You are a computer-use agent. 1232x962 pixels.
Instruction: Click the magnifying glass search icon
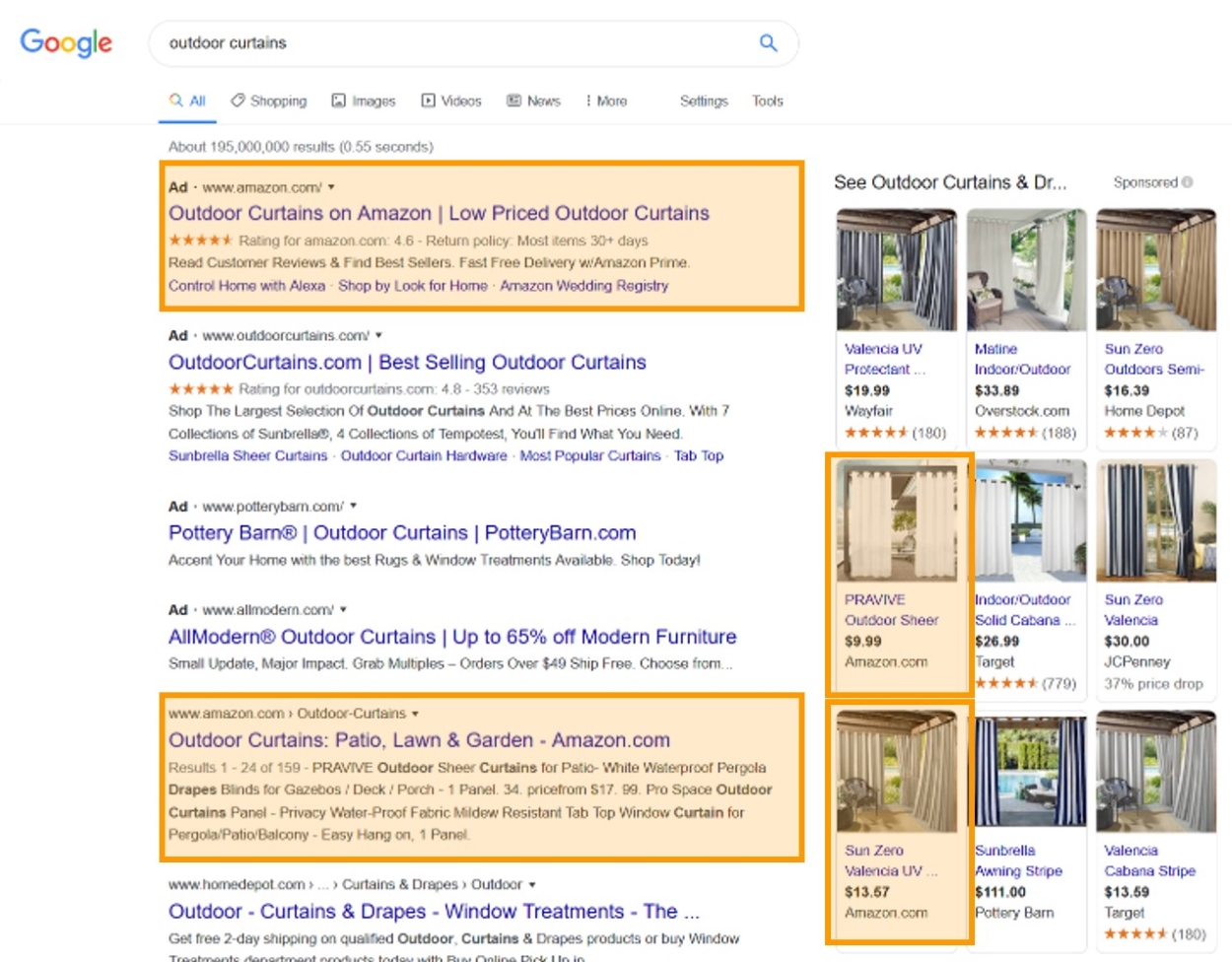767,43
